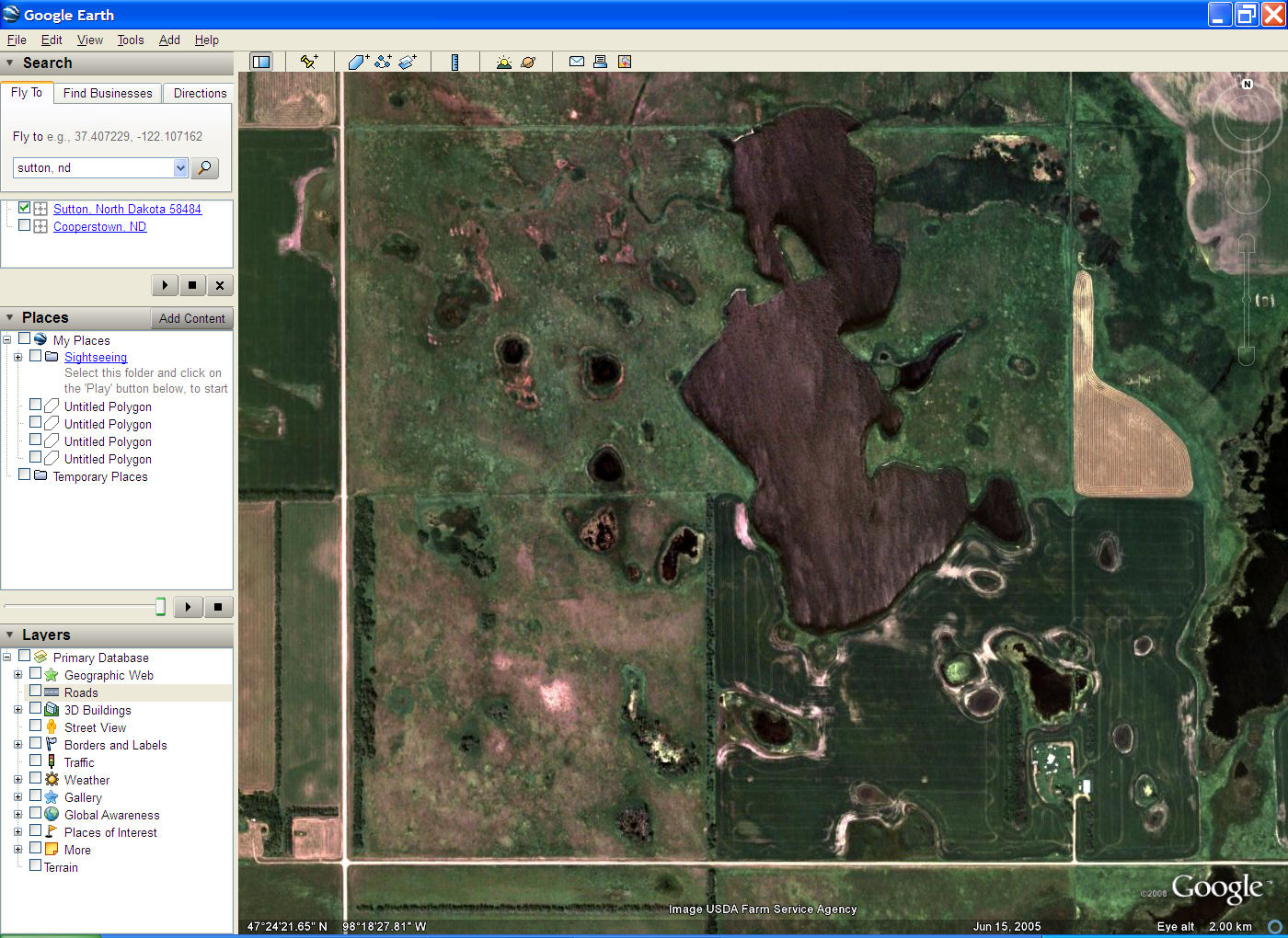Clear the search results with X button
The width and height of the screenshot is (1288, 938).
click(x=219, y=285)
